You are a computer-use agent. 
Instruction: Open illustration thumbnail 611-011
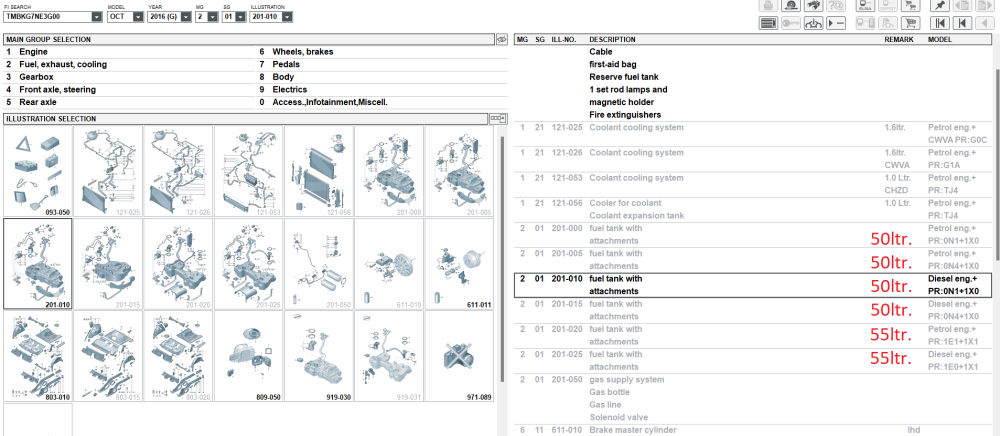click(x=459, y=263)
